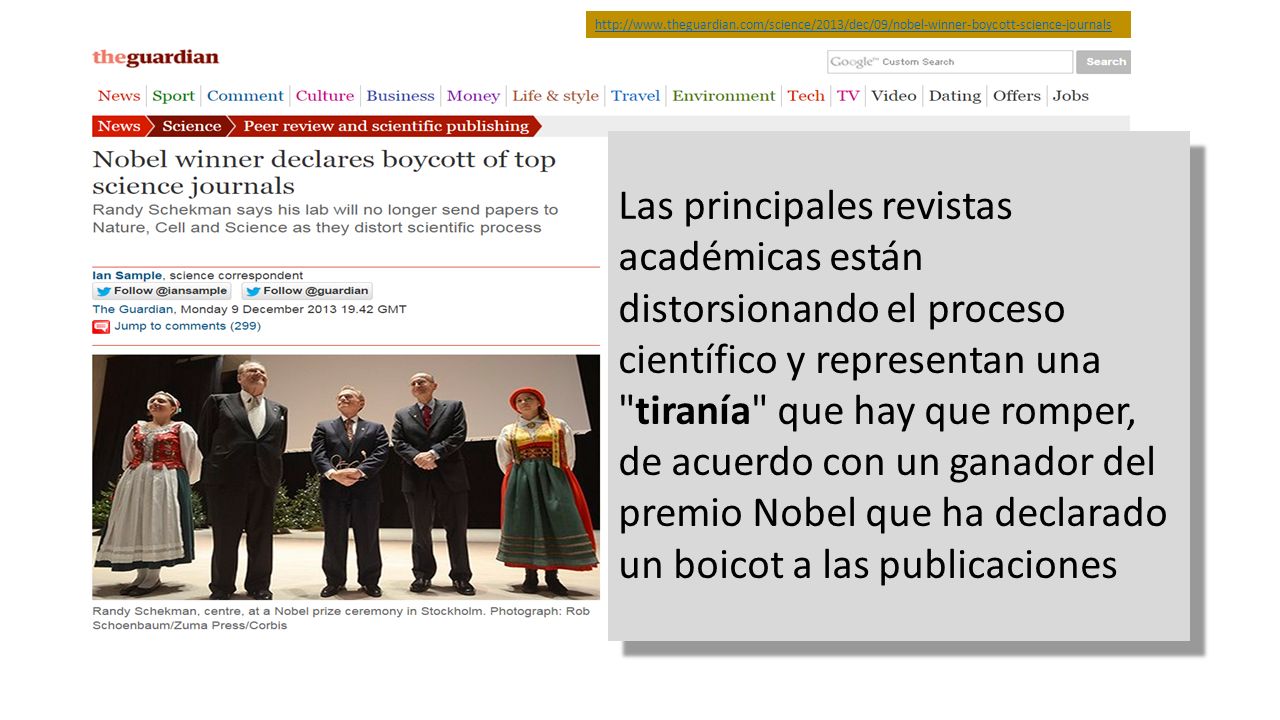Select the Business nav item
This screenshot has width=1280, height=720.
coord(400,96)
